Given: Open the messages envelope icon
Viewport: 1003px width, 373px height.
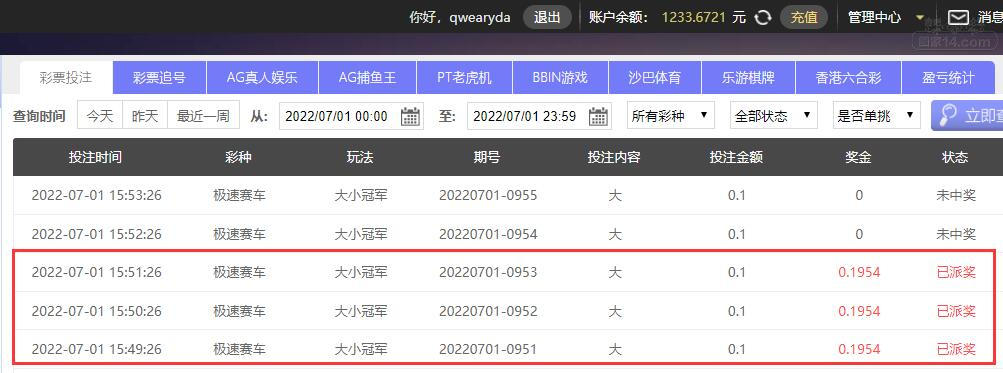Looking at the screenshot, I should pyautogui.click(x=958, y=17).
